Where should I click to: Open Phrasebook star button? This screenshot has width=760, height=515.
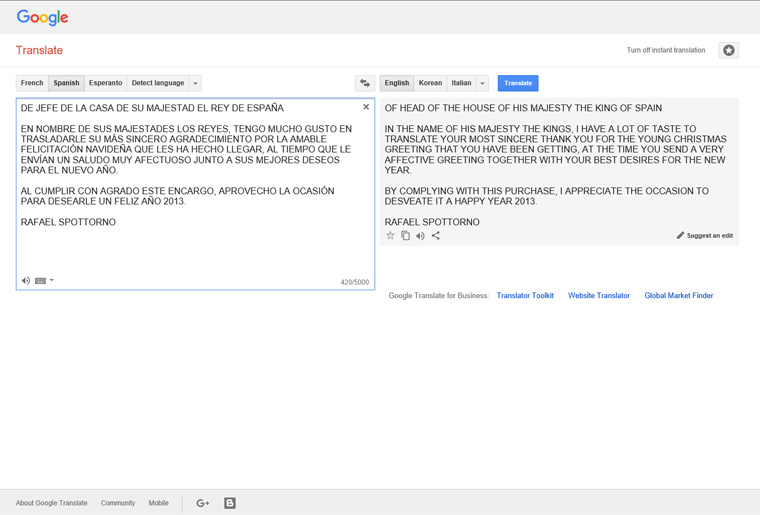tap(728, 50)
